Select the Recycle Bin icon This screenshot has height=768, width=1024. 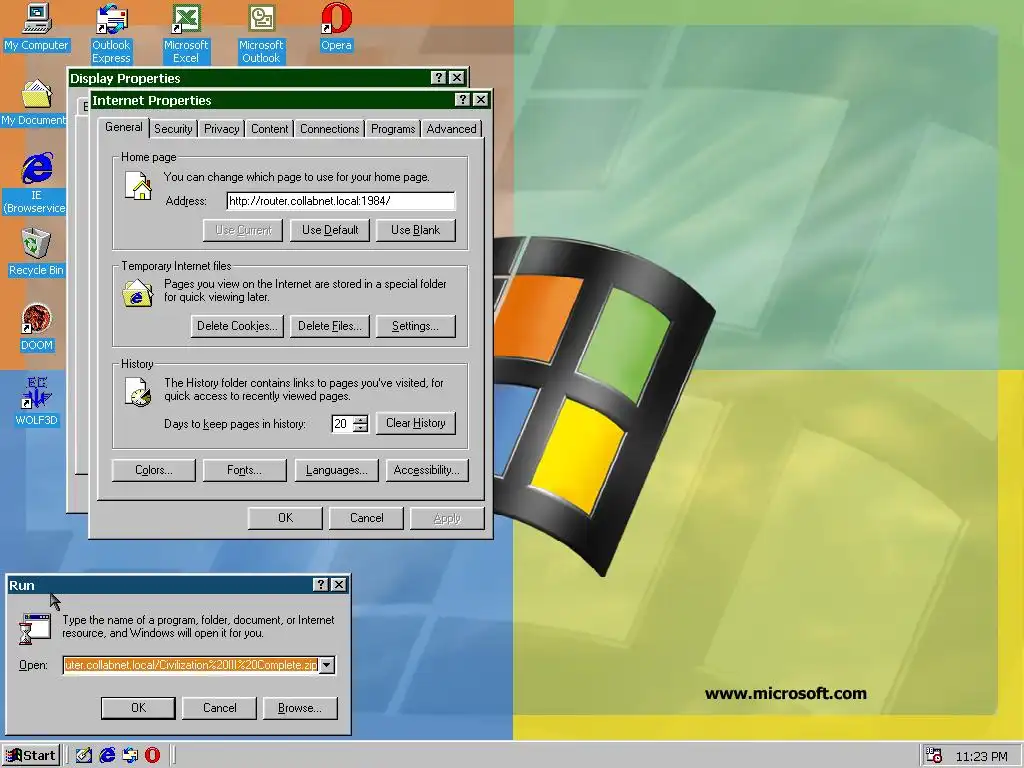36,252
